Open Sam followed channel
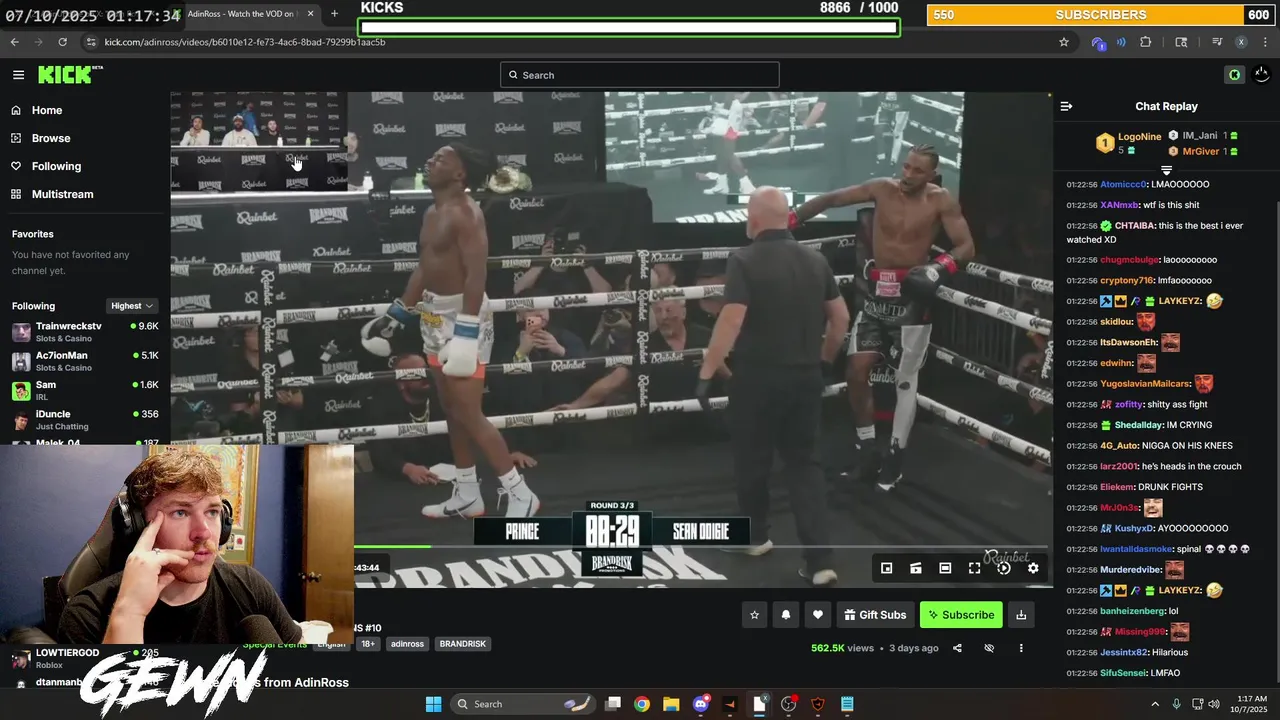The image size is (1280, 720). coord(85,390)
